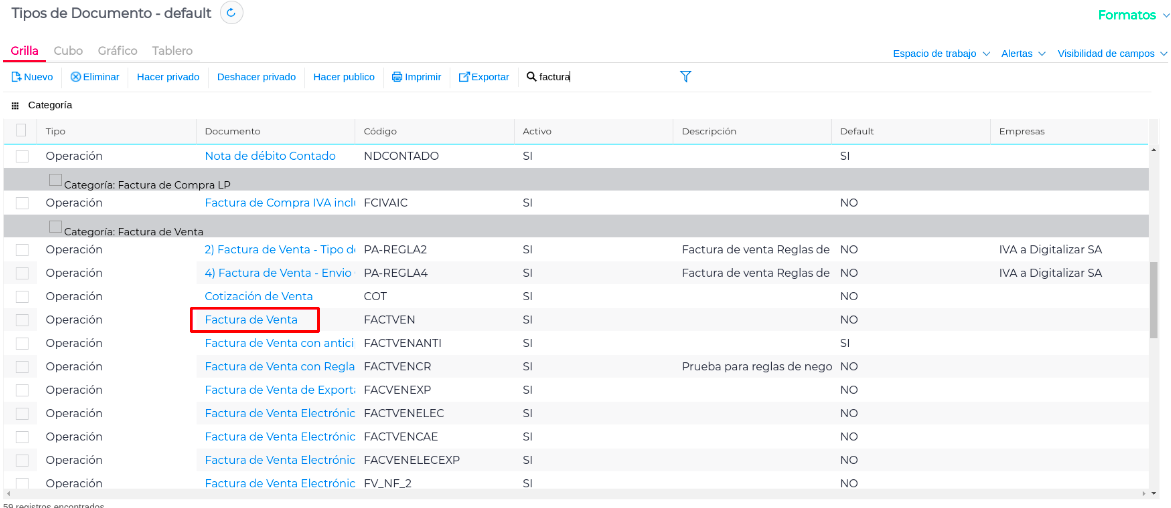Click the Exportar export icon
Viewport: 1171px width, 508px height.
point(464,77)
